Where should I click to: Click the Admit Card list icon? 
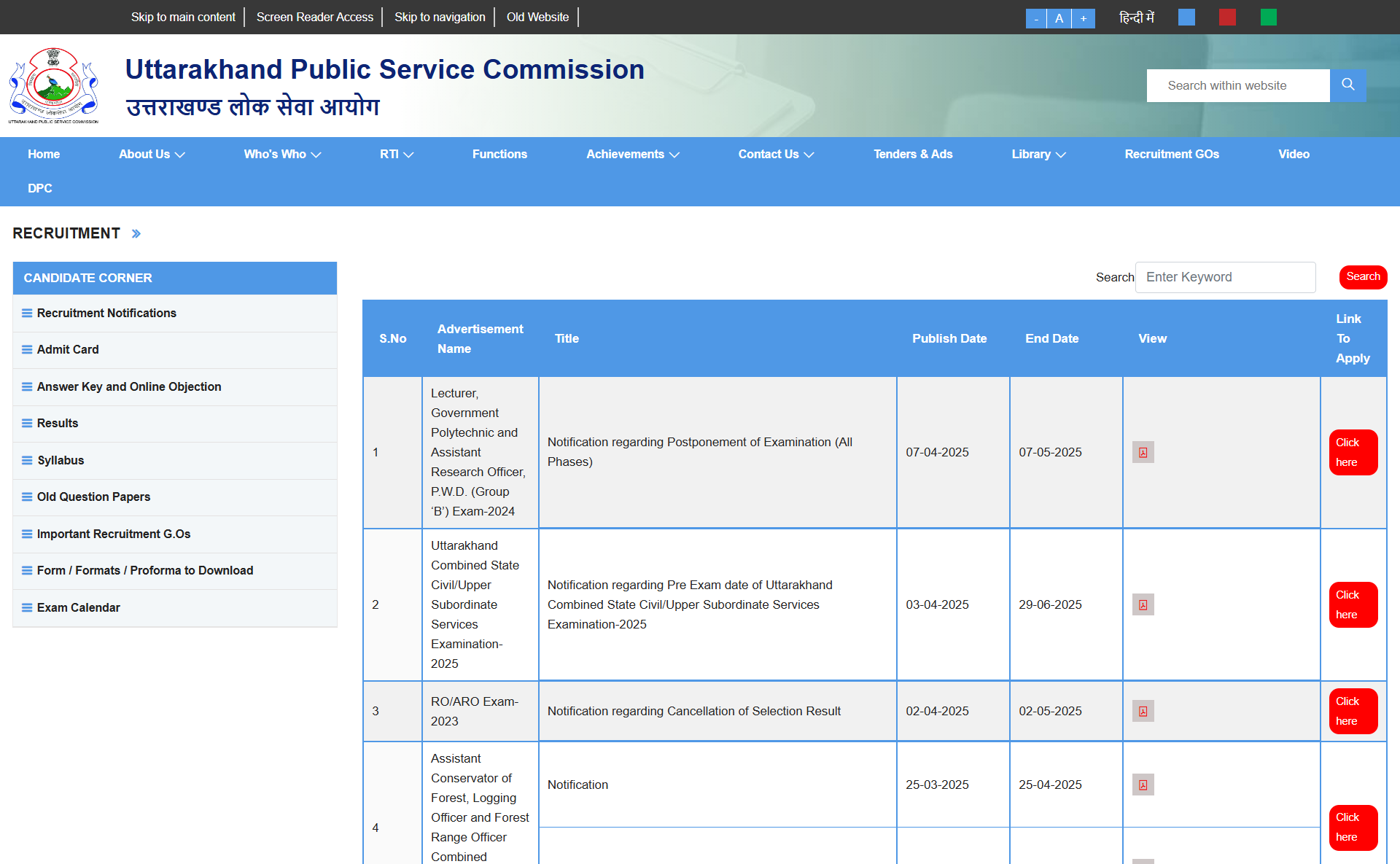pyautogui.click(x=27, y=350)
